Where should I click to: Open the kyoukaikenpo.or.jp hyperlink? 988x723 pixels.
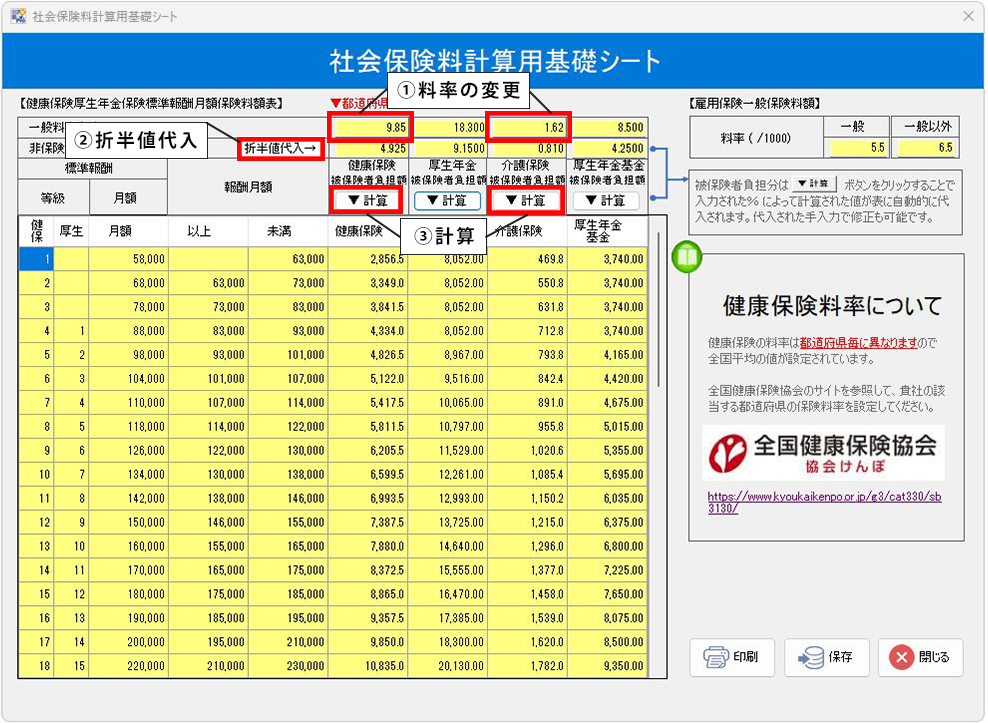[823, 501]
